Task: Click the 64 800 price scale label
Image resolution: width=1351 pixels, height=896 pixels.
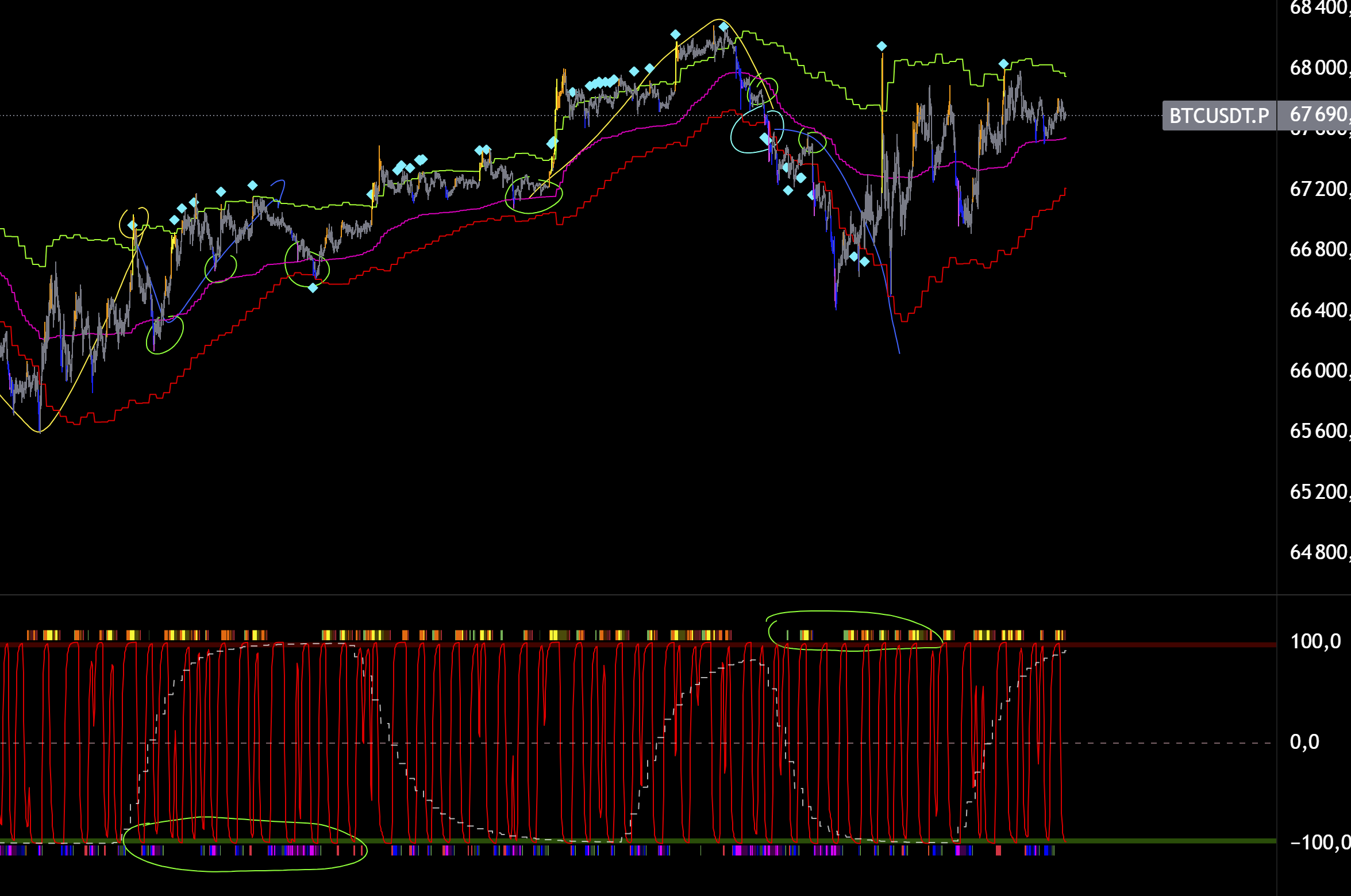Action: [1318, 552]
